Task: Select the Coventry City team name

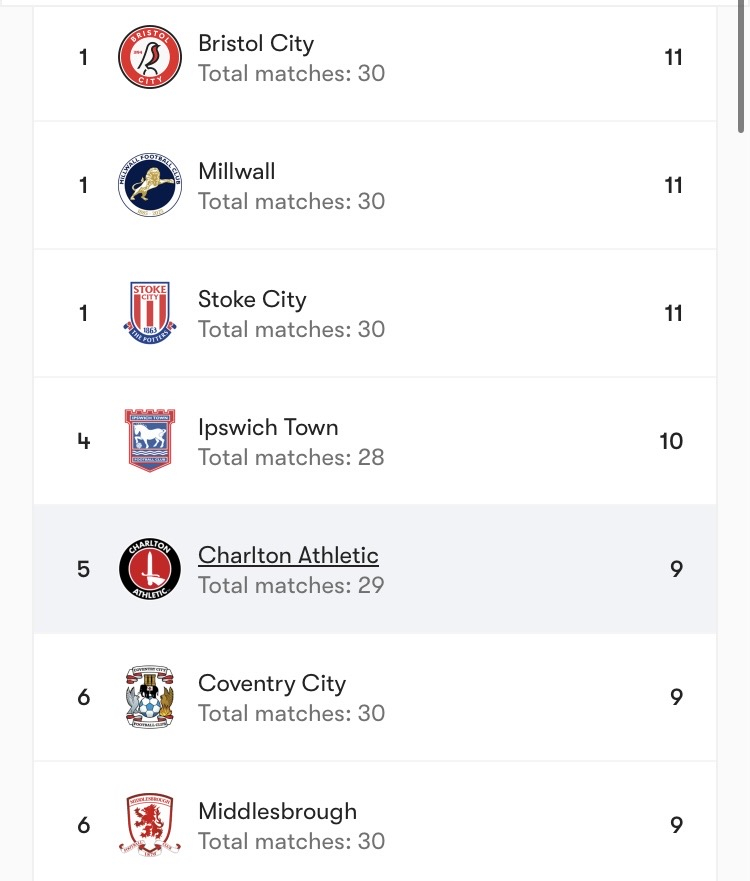Action: tap(272, 683)
